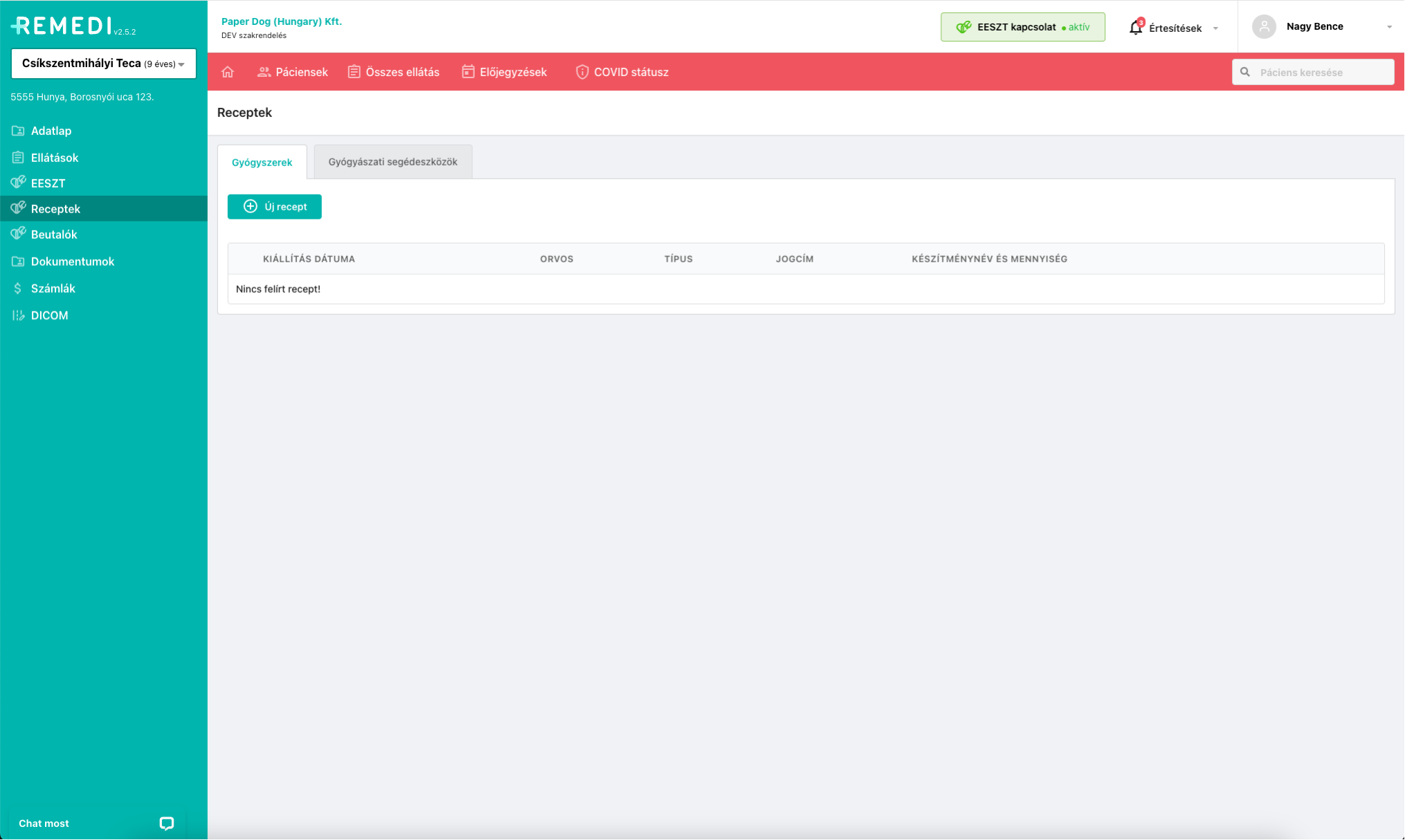Switch to Gyógyászati segédeszközök tab
This screenshot has width=1405, height=840.
(x=392, y=162)
